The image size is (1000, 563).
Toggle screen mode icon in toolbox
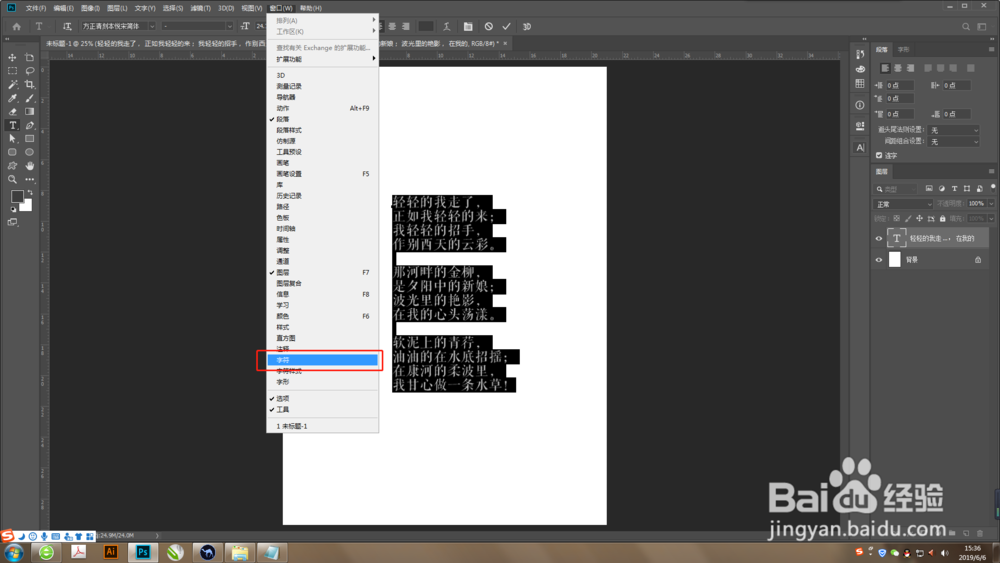(12, 222)
